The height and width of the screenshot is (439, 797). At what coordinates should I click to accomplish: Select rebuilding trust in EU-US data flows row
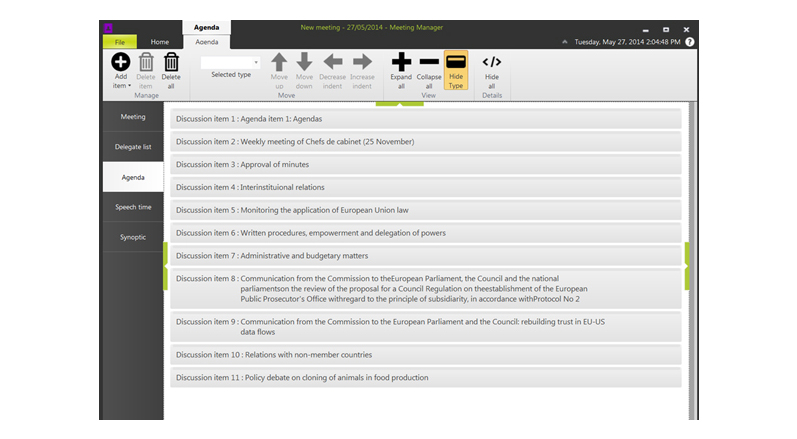click(426, 327)
